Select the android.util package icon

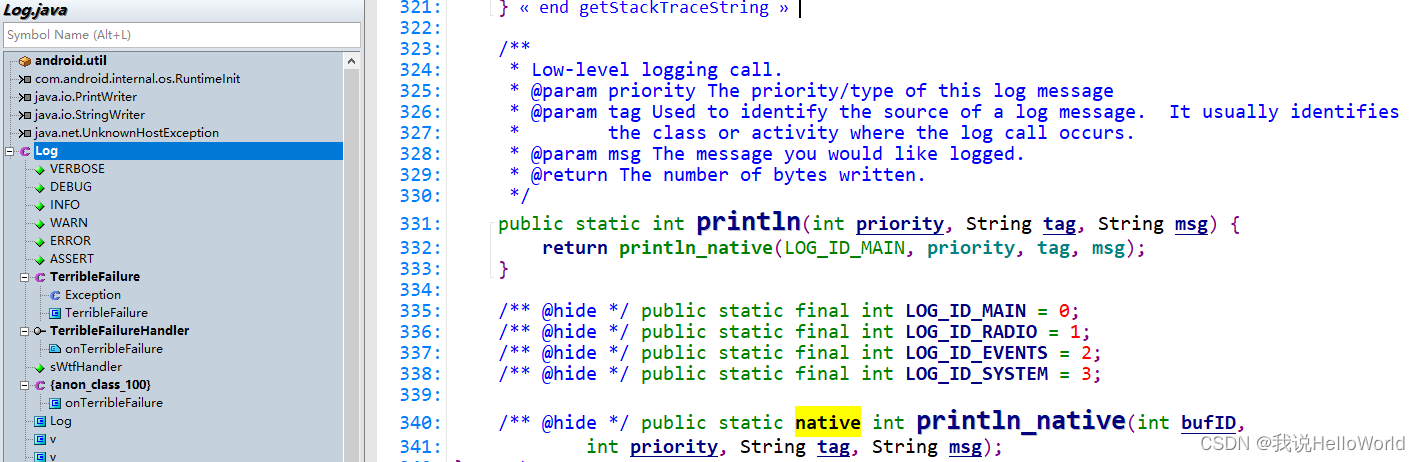click(25, 61)
